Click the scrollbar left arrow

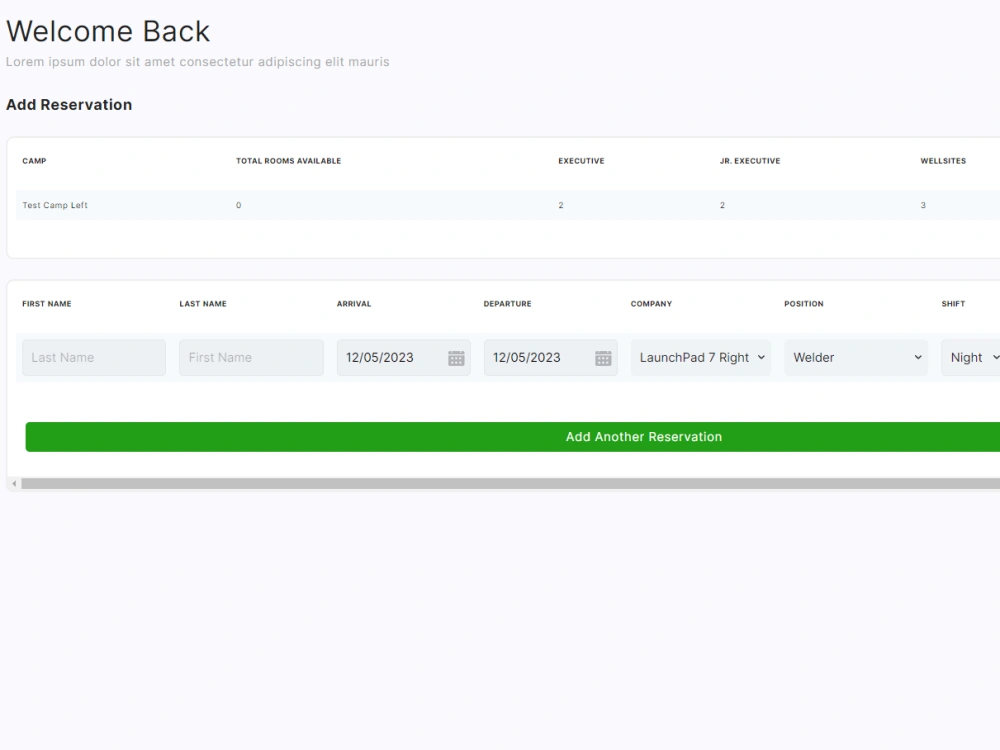click(x=14, y=483)
